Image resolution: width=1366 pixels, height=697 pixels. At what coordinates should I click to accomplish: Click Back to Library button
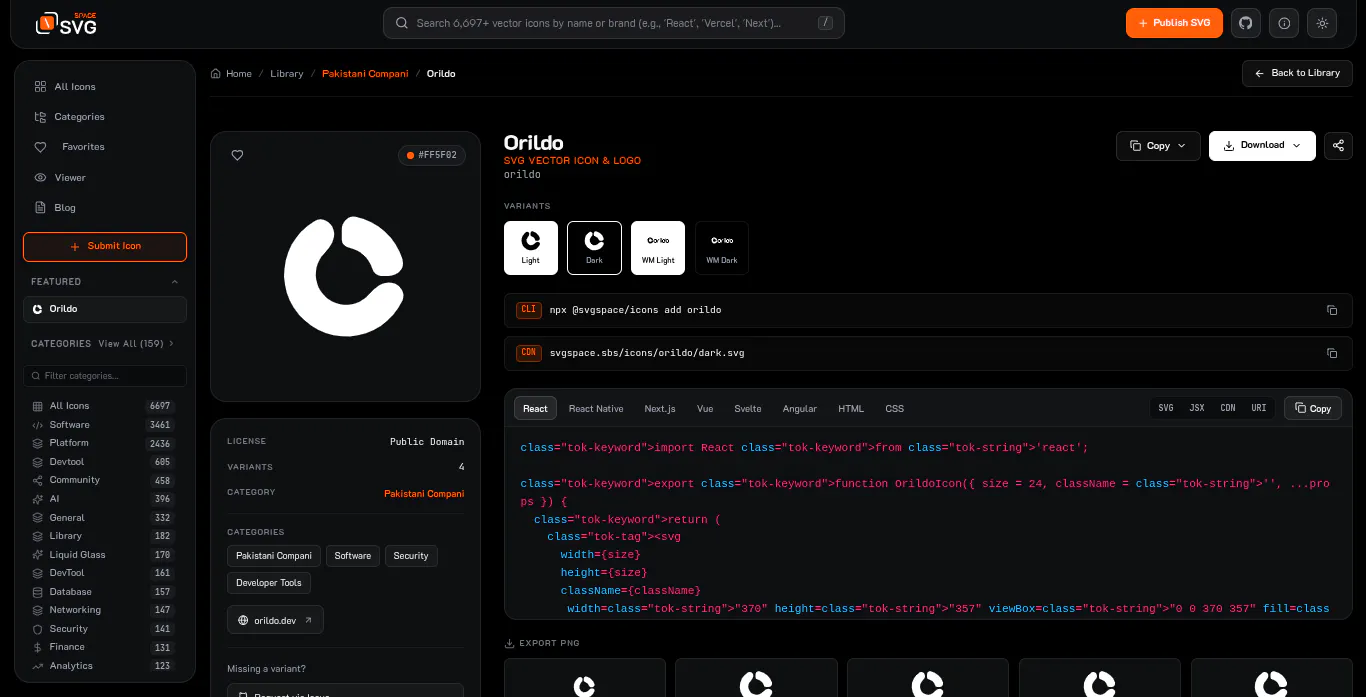(x=1297, y=73)
